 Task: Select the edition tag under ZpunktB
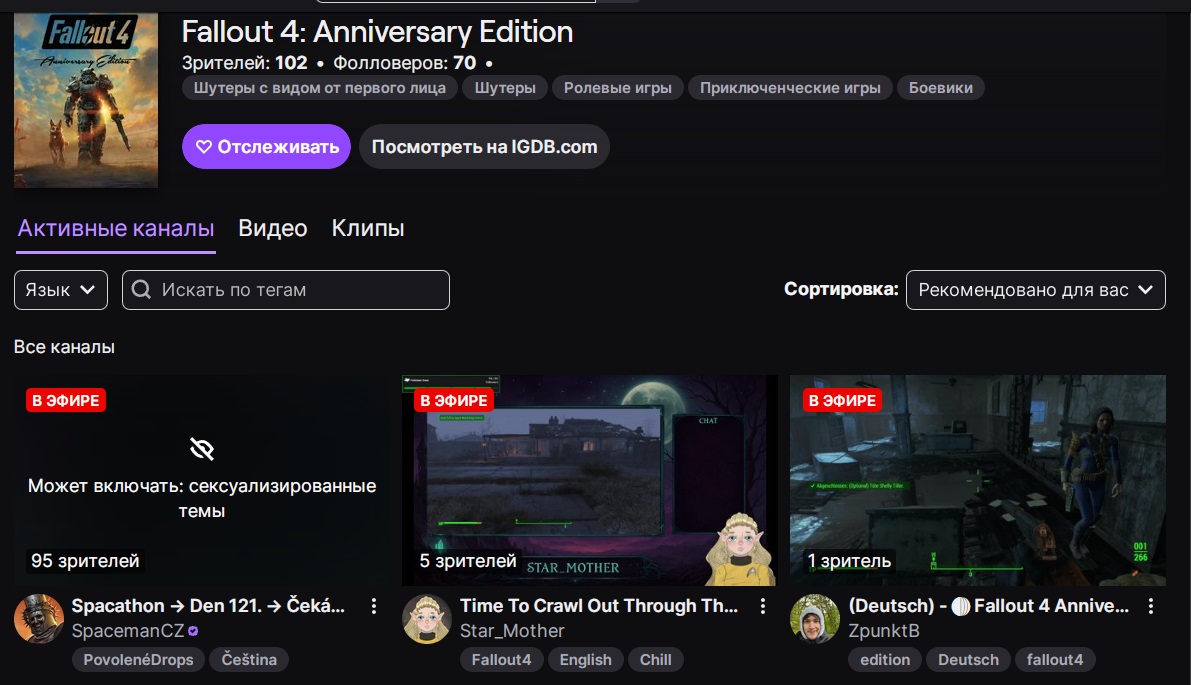pos(885,660)
